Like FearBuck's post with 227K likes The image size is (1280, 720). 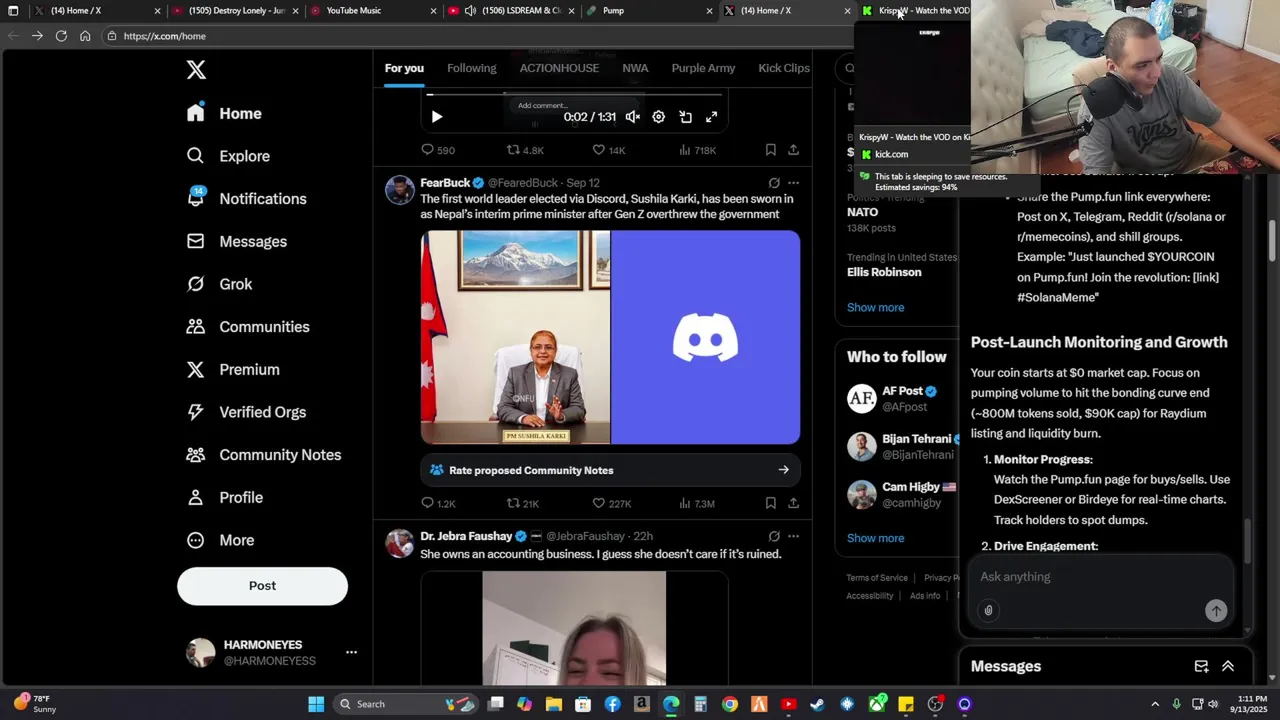611,503
